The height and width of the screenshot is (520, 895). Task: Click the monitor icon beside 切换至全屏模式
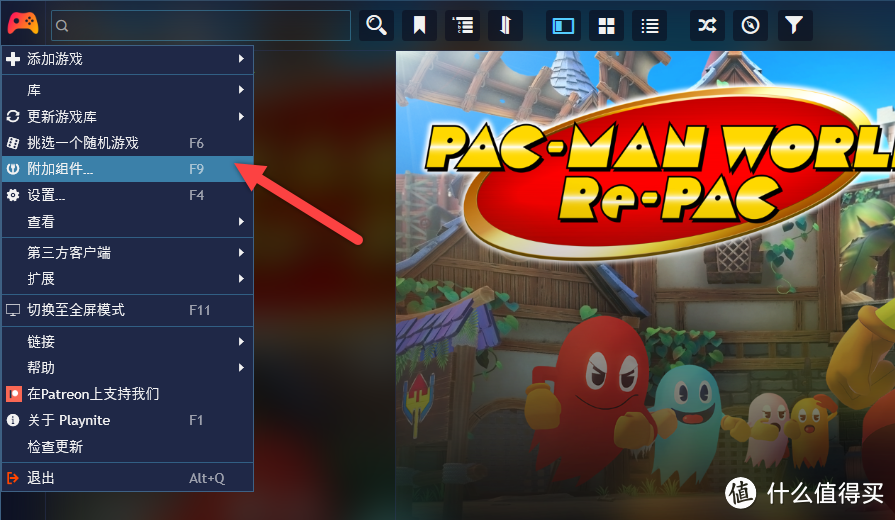[x=13, y=310]
